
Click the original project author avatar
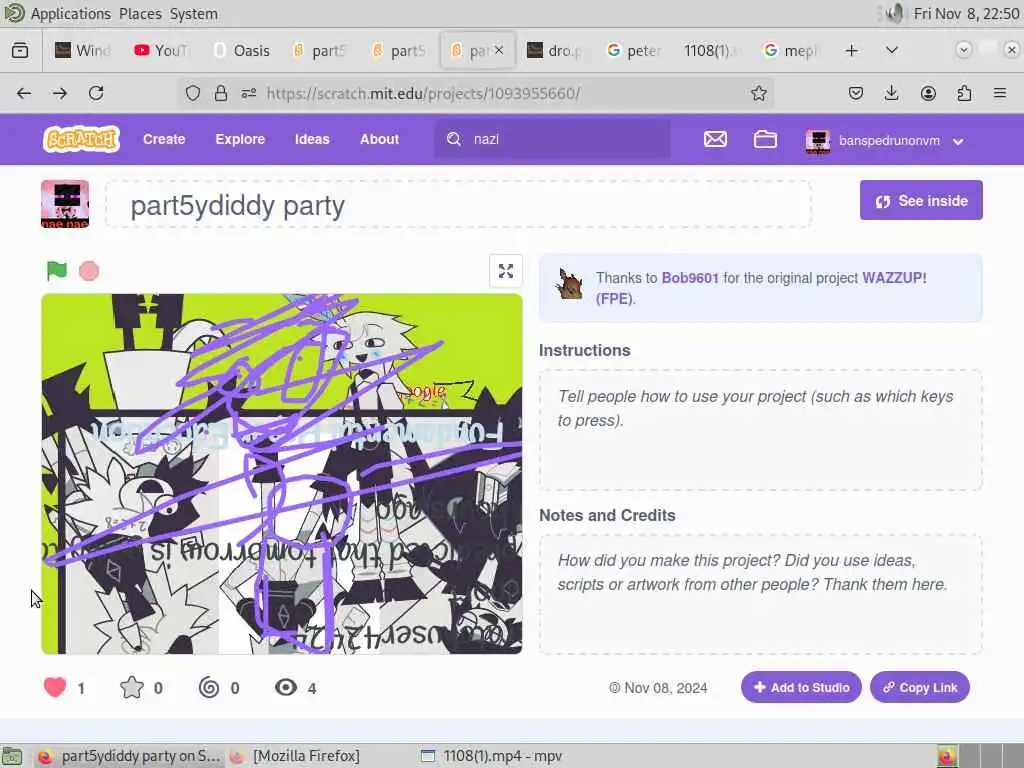pos(569,284)
